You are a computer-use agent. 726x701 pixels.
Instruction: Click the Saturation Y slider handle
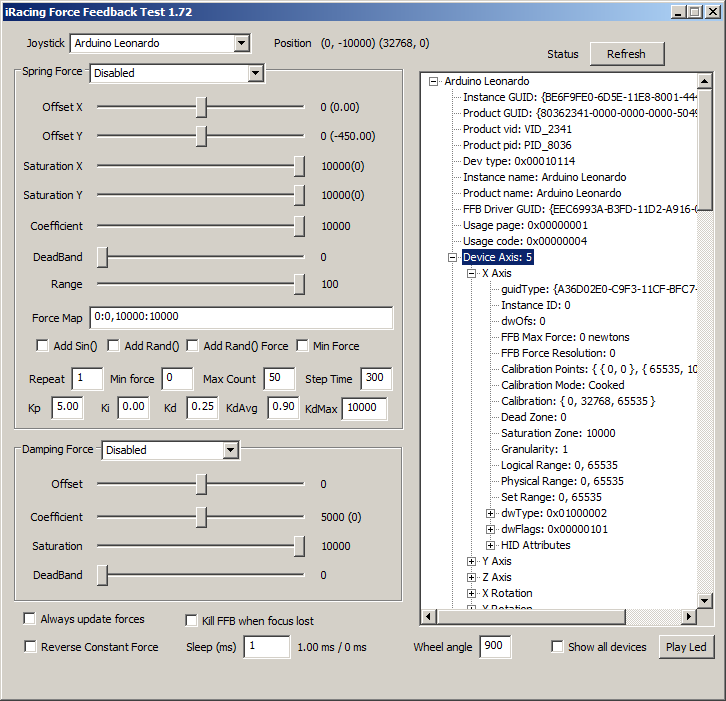click(x=299, y=195)
